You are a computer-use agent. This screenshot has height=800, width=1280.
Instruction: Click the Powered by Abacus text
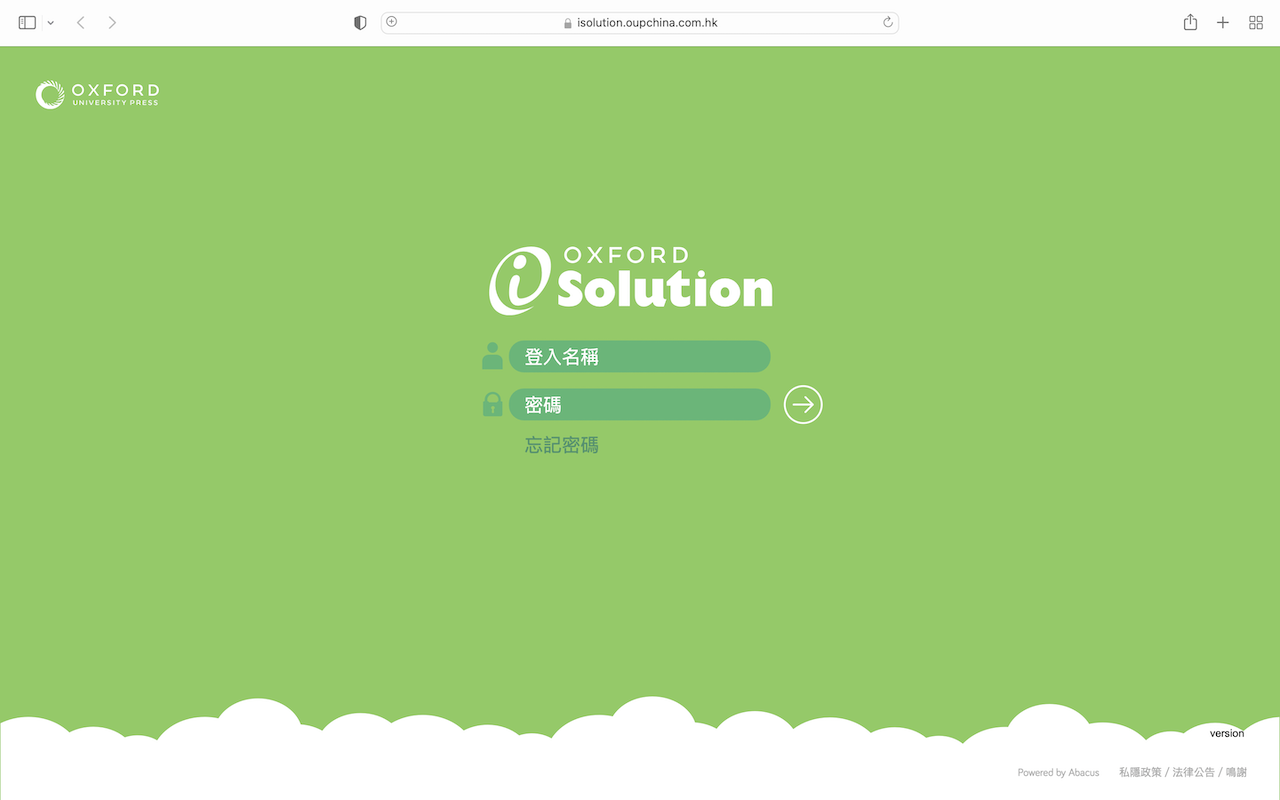point(1058,772)
